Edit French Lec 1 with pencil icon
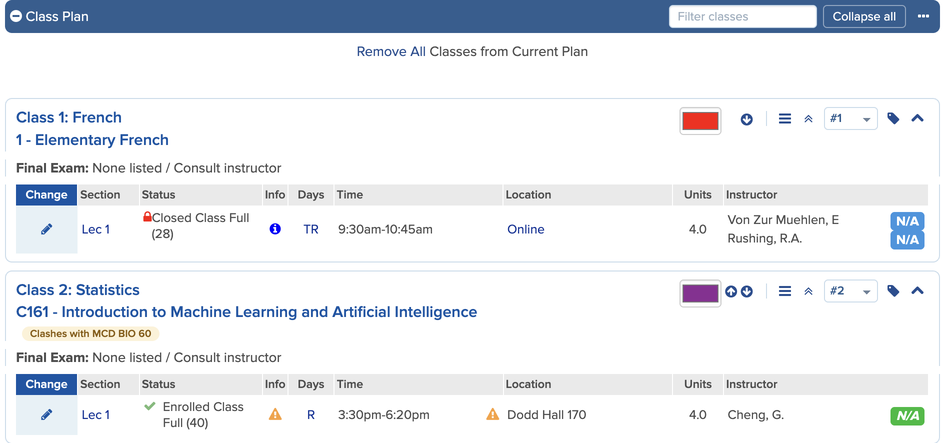This screenshot has height=443, width=945. 46,229
